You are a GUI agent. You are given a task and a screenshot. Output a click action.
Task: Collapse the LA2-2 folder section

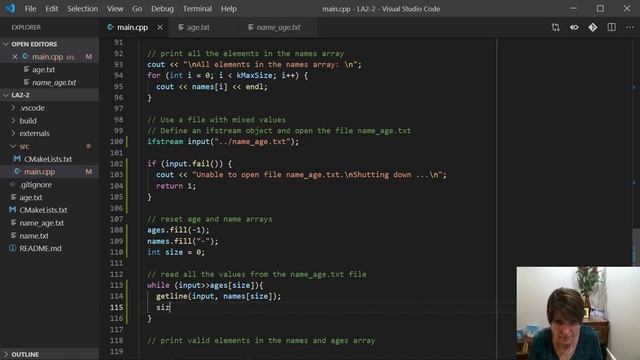tap(49, 95)
